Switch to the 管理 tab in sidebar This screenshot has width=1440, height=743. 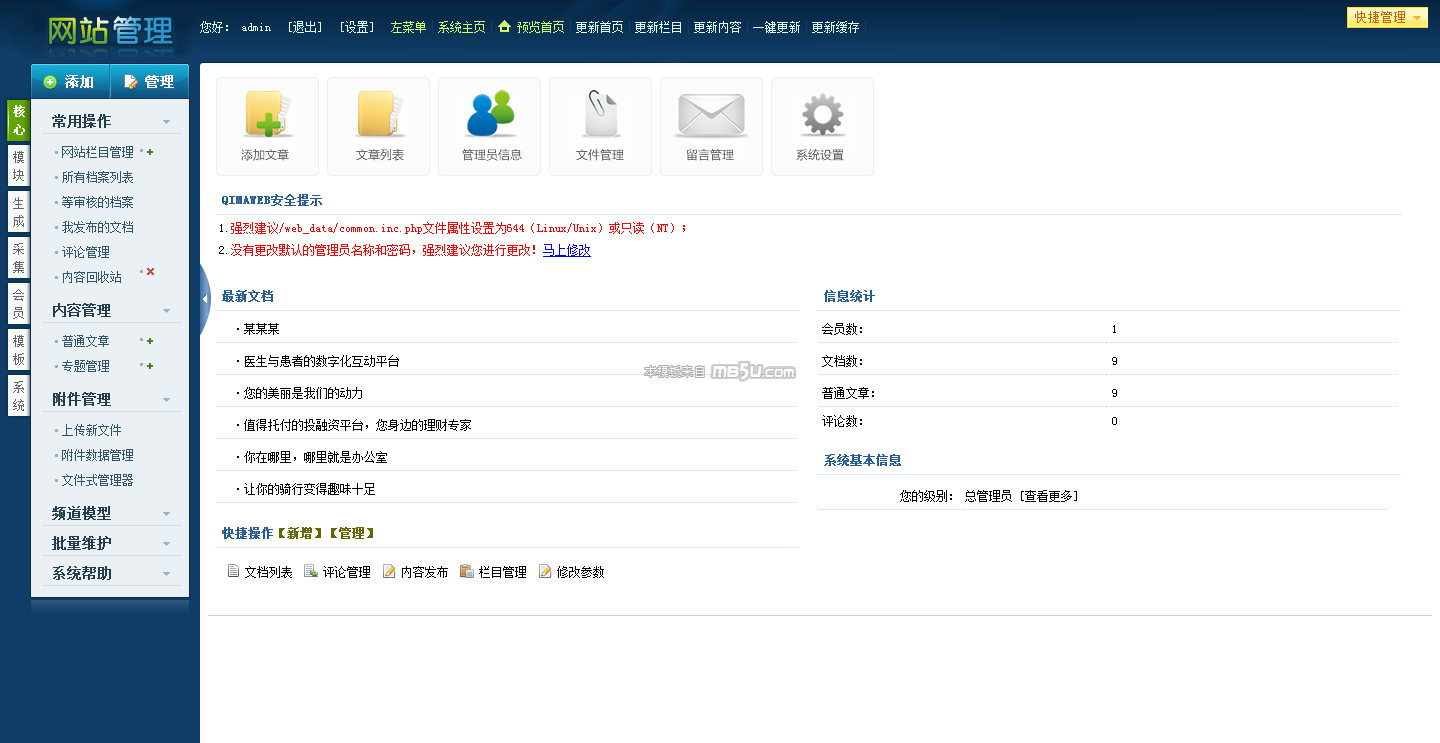(x=149, y=82)
